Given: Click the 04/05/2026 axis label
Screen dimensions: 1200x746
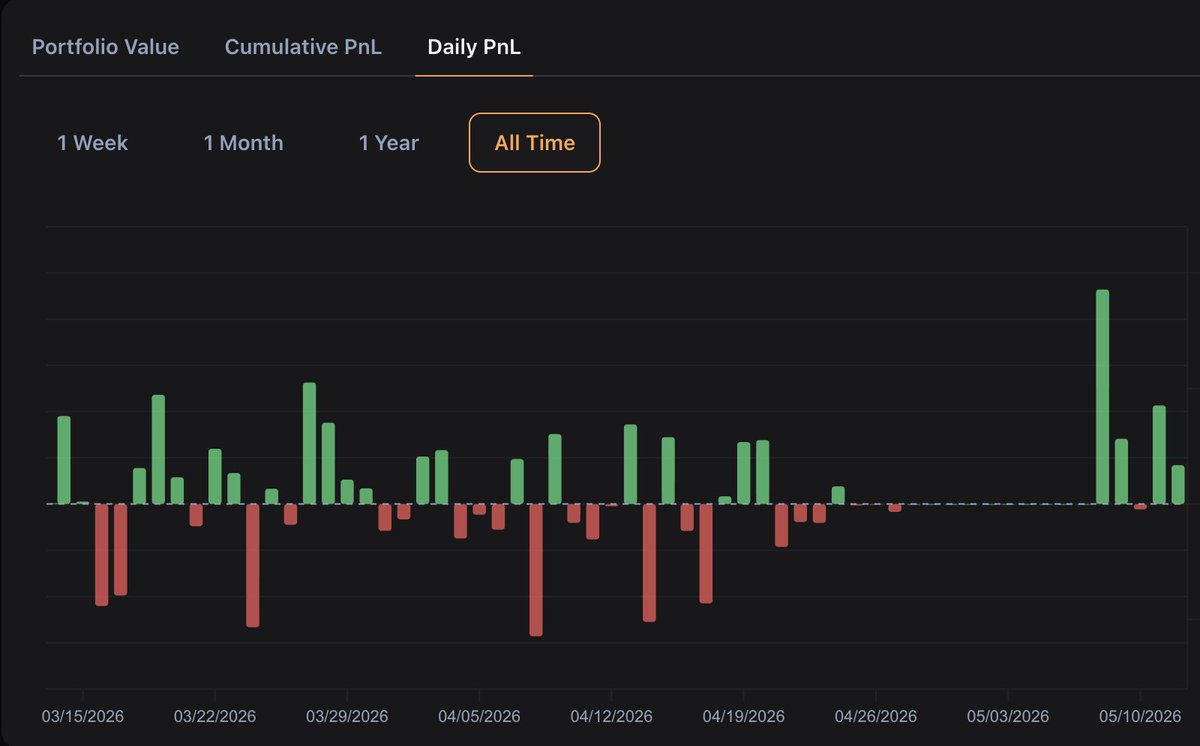Looking at the screenshot, I should (x=479, y=717).
